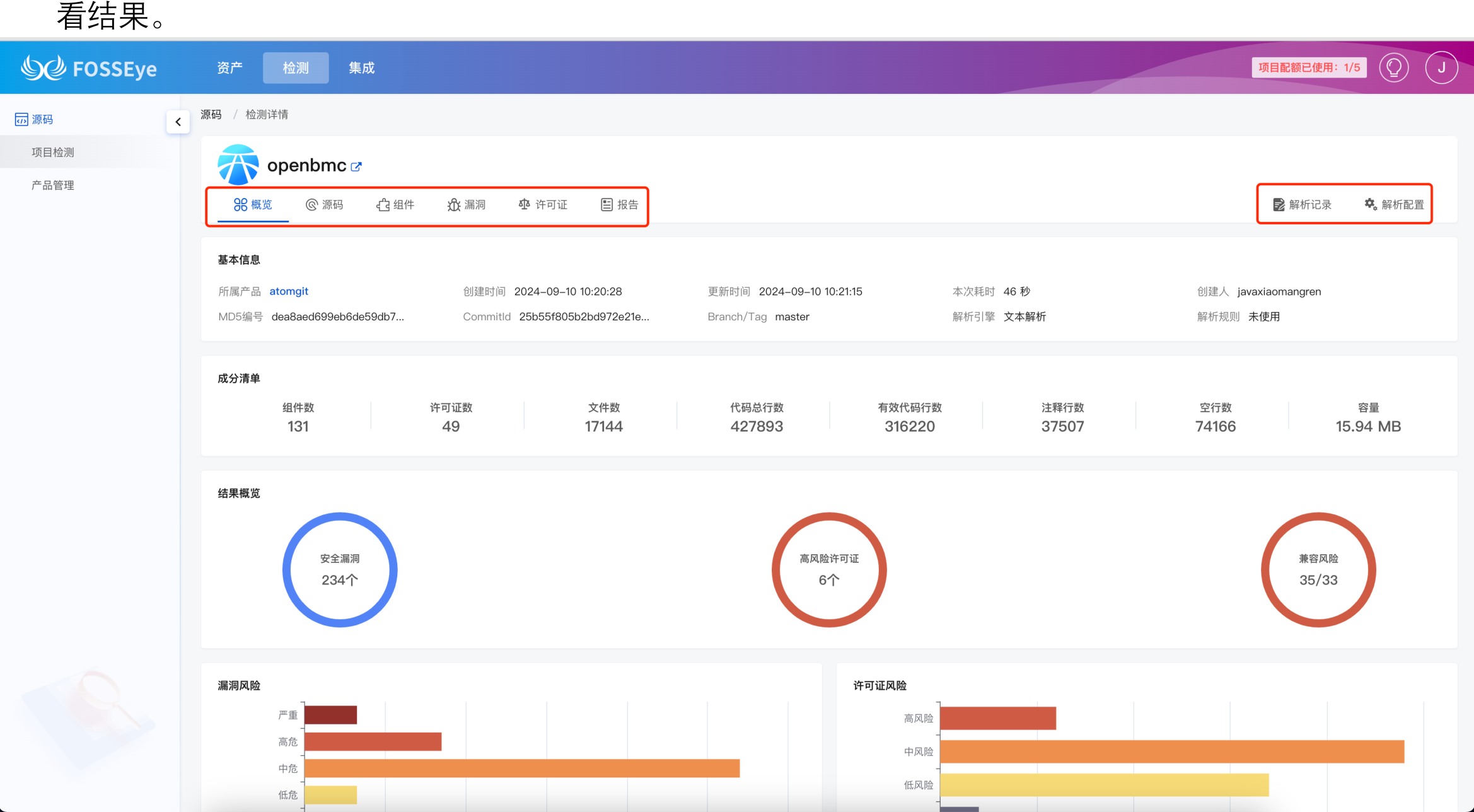Click the 解析引擎 value 文本解析
Viewport: 1474px width, 812px height.
coord(1024,316)
